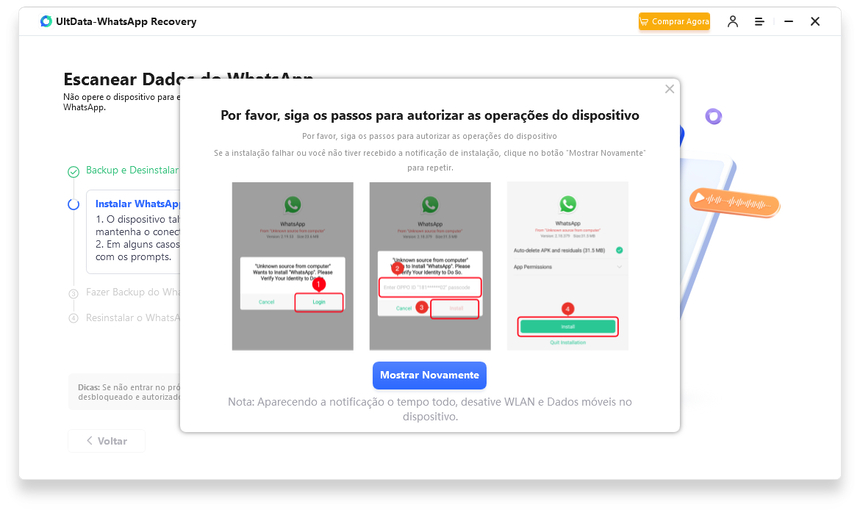Screen dimensions: 860x510
Task: Close the authorization dialog
Action: click(x=670, y=89)
